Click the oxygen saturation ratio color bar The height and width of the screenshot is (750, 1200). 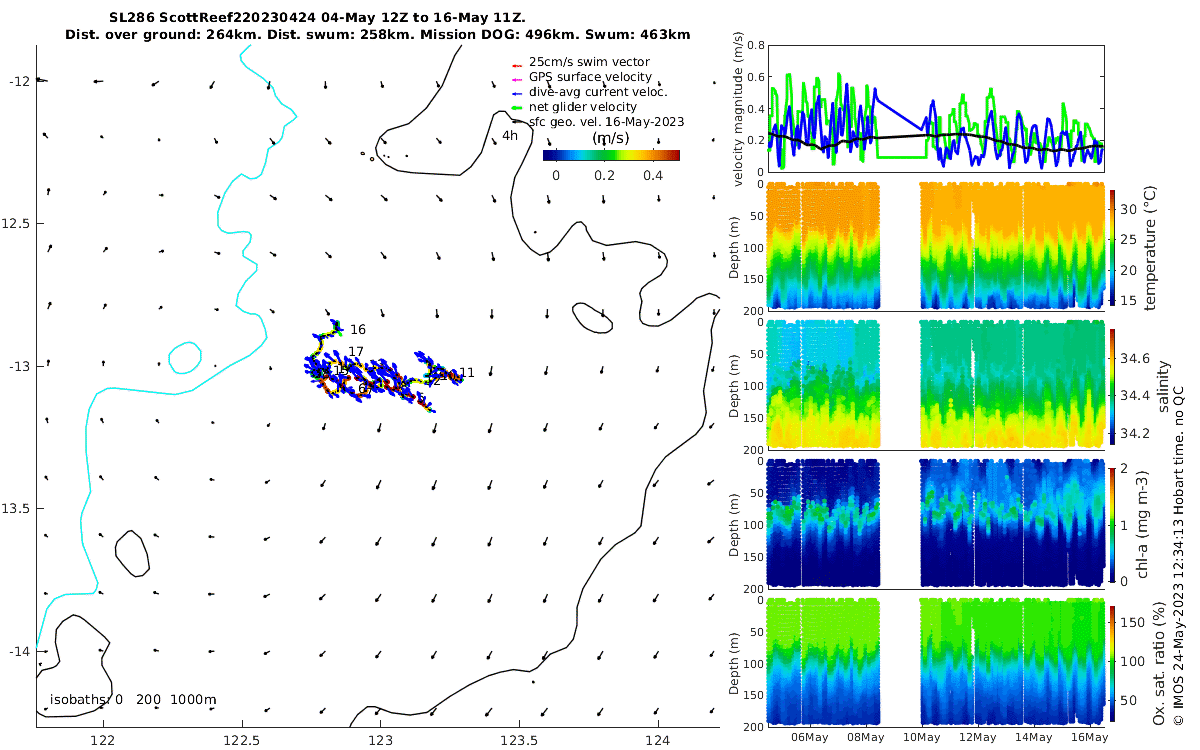(1112, 662)
